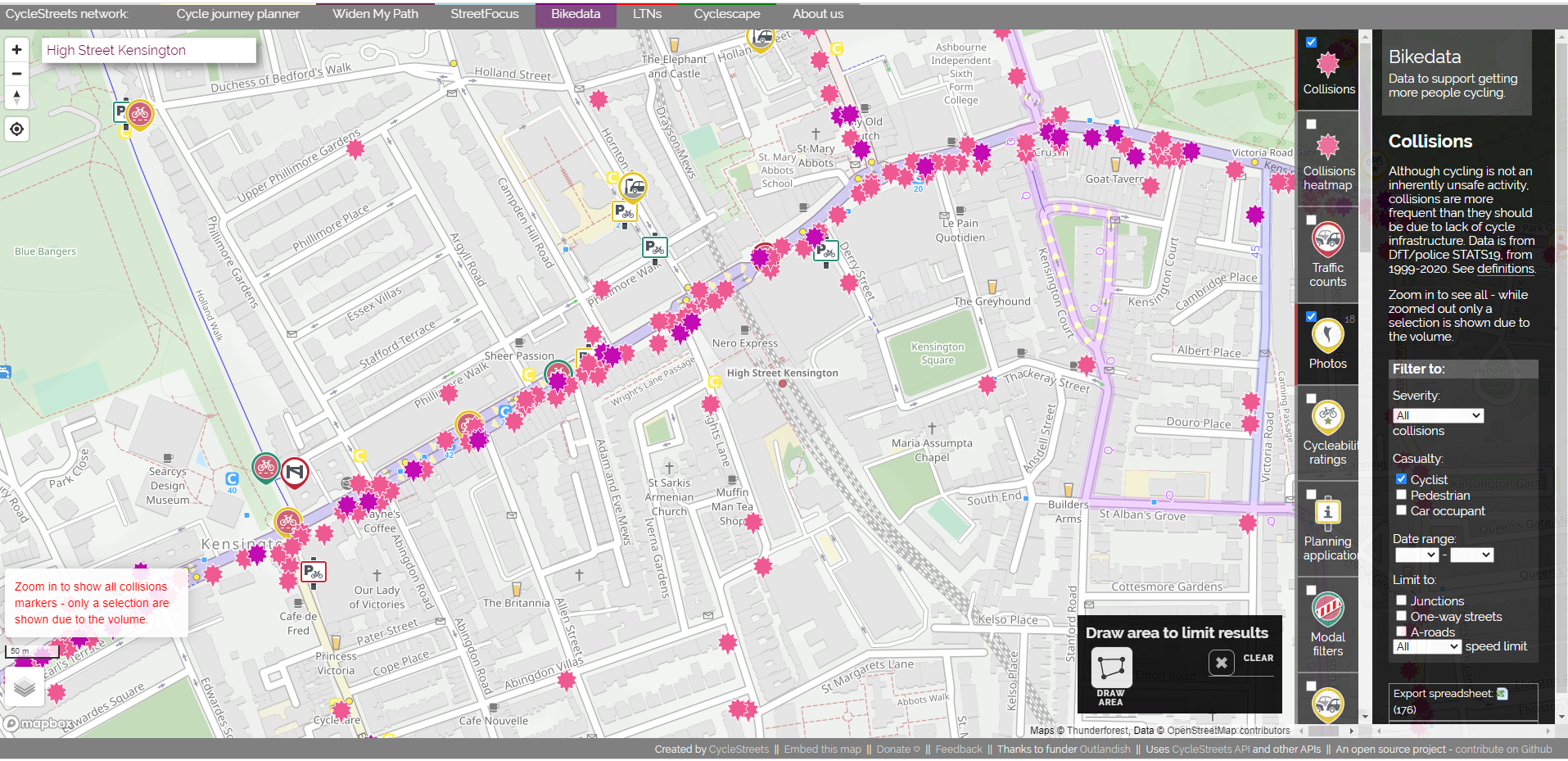This screenshot has width=1568, height=761.
Task: Open Widen My Path tab
Action: point(375,14)
